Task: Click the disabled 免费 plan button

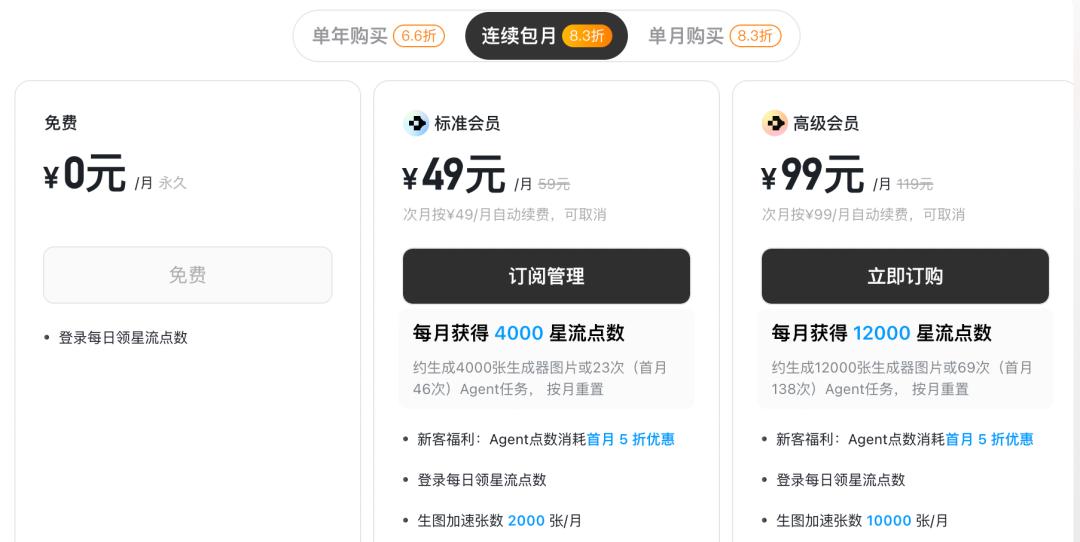Action: click(x=187, y=275)
